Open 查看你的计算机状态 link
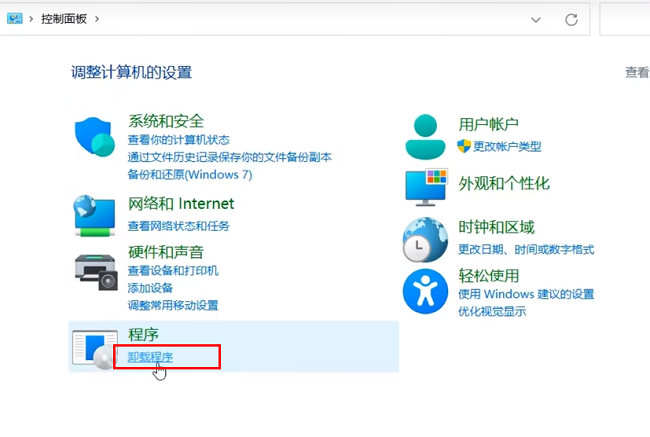 [x=179, y=140]
